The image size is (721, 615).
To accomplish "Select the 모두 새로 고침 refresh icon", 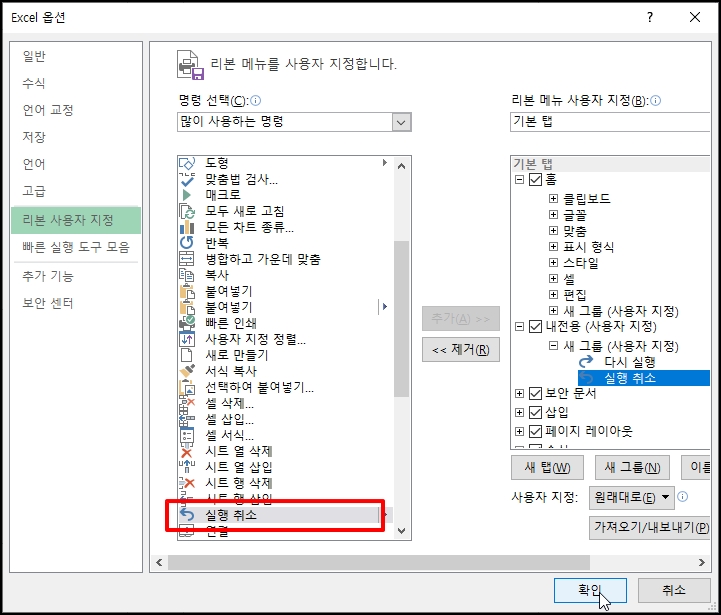I will [x=187, y=211].
